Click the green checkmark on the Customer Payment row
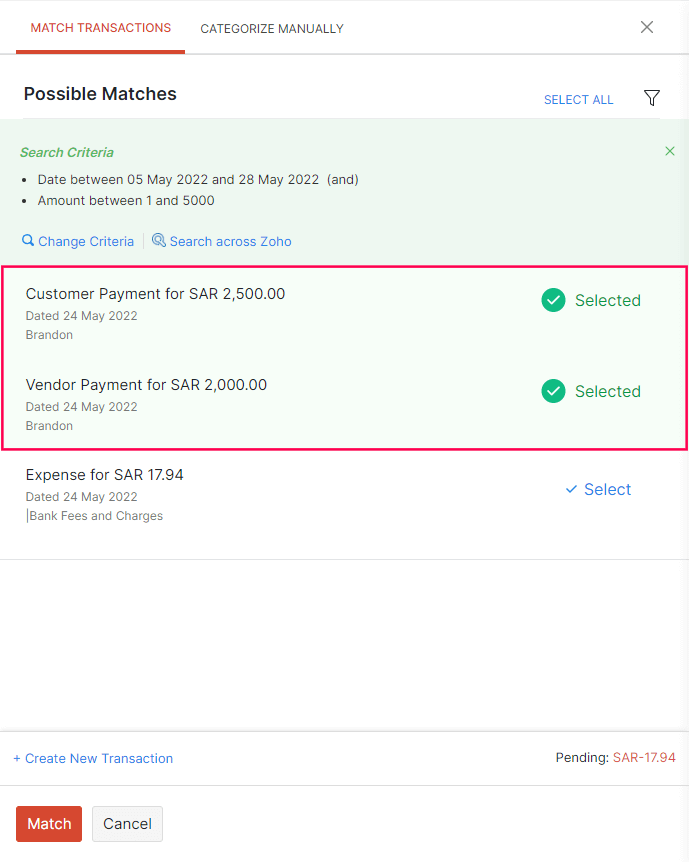 [553, 300]
